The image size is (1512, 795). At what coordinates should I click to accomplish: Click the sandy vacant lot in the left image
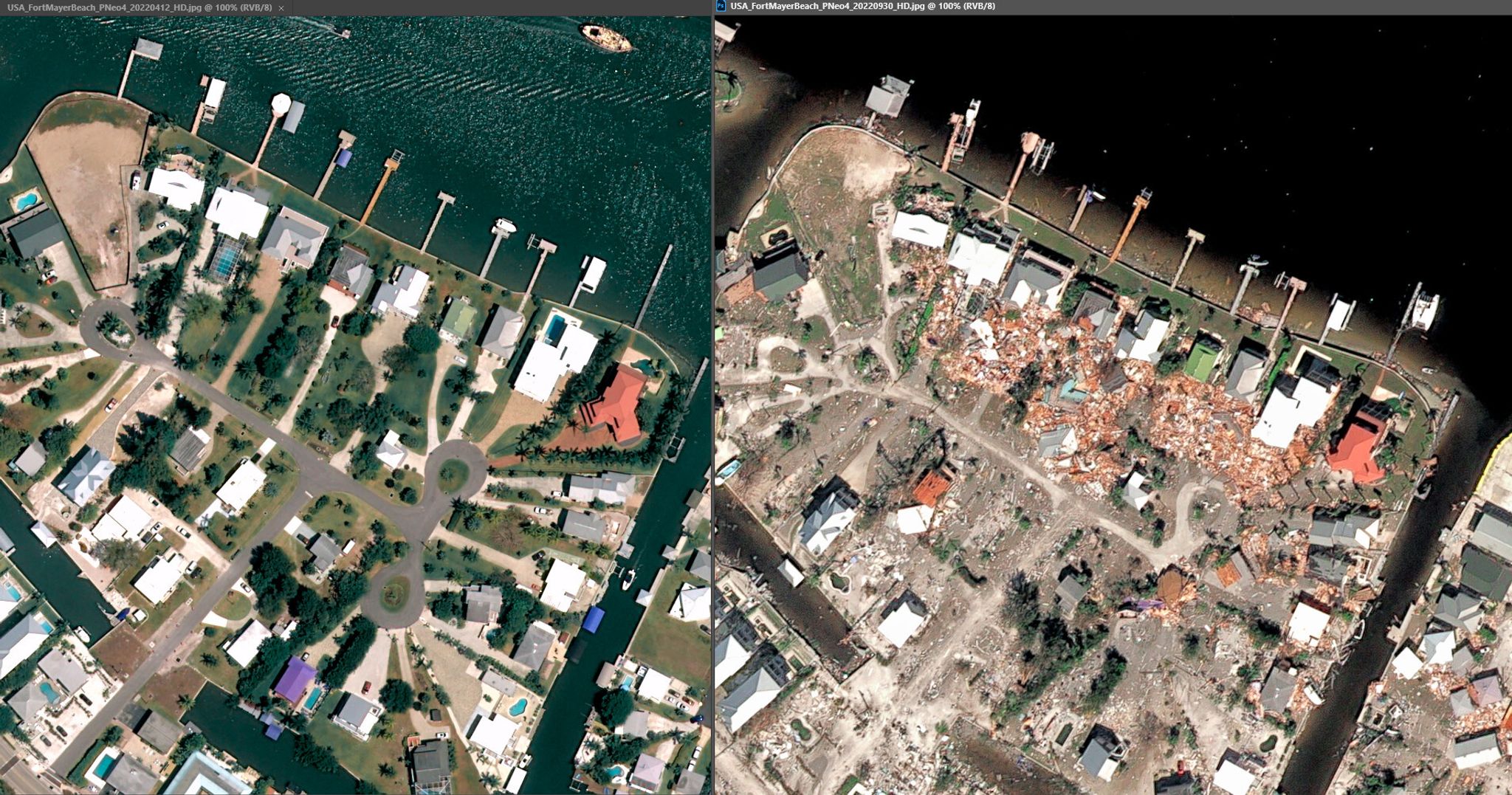(81, 185)
